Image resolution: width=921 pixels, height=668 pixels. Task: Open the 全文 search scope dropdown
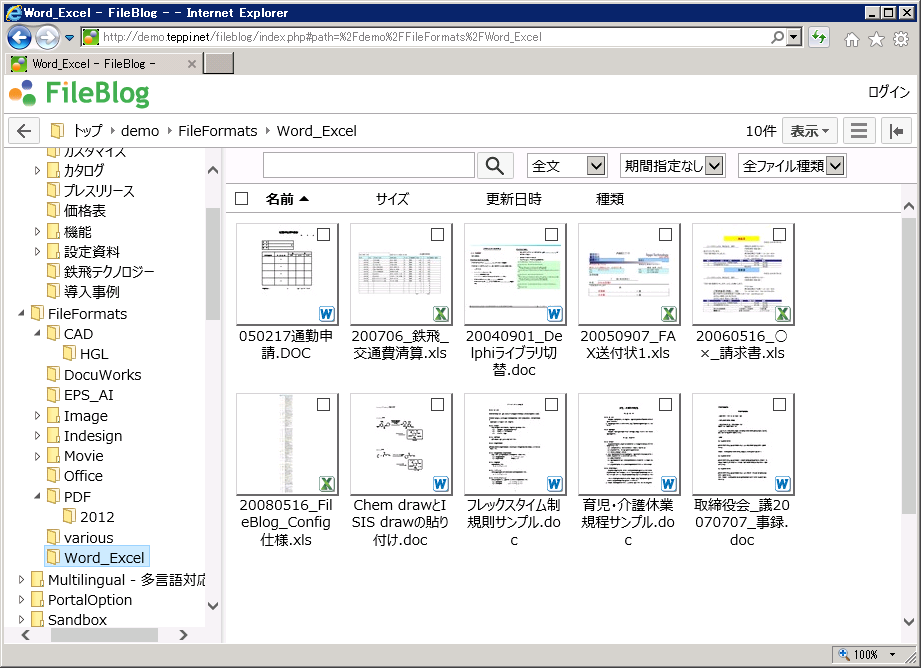(x=567, y=166)
